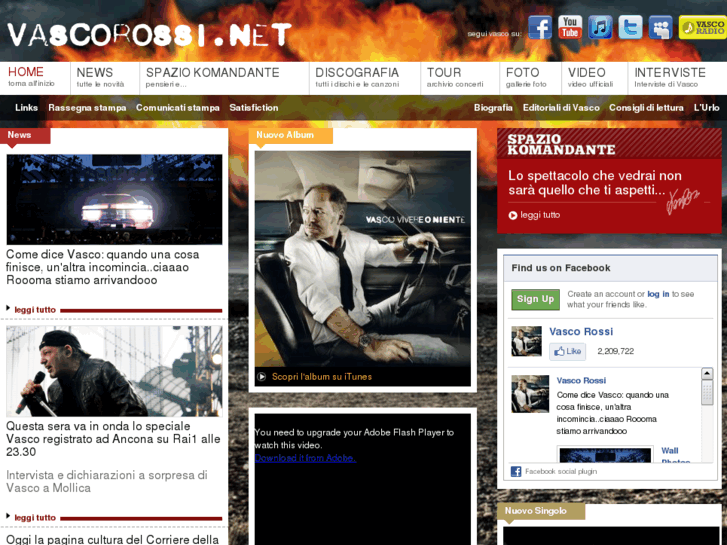
Task: Click headline Come dice Vasco: quando una cosa finisce
Action: [102, 267]
